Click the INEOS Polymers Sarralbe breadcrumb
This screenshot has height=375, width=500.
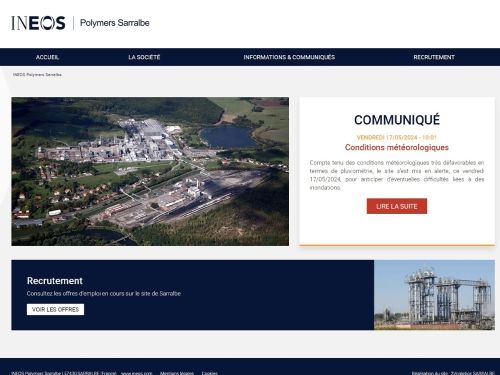pos(37,75)
